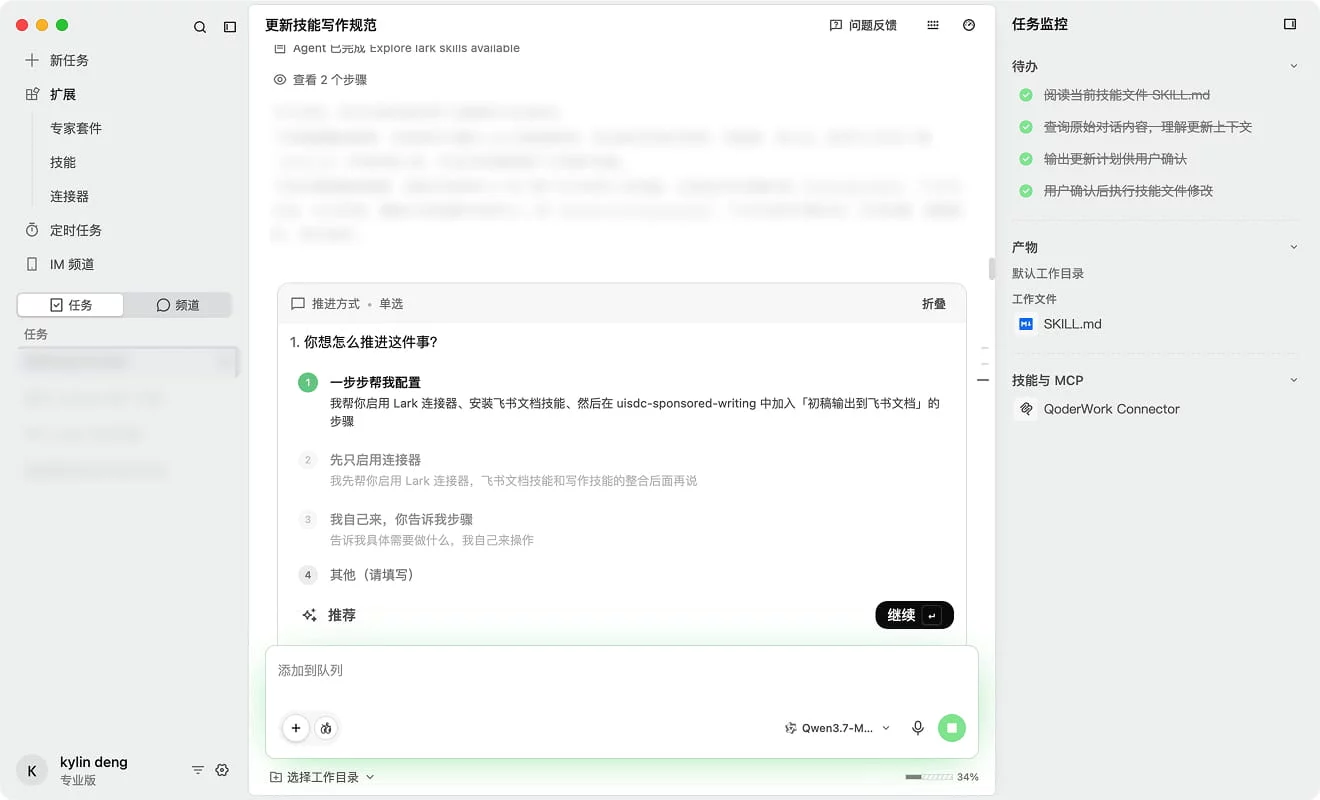The width and height of the screenshot is (1320, 800).
Task: Open the 扩展 extensions section
Action: click(x=63, y=94)
